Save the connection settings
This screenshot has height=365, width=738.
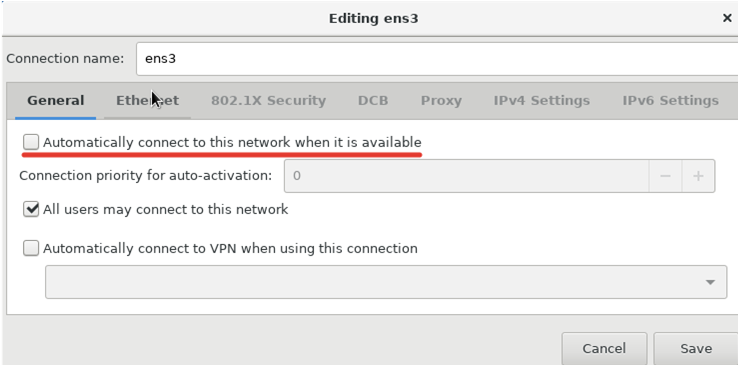pyautogui.click(x=696, y=349)
